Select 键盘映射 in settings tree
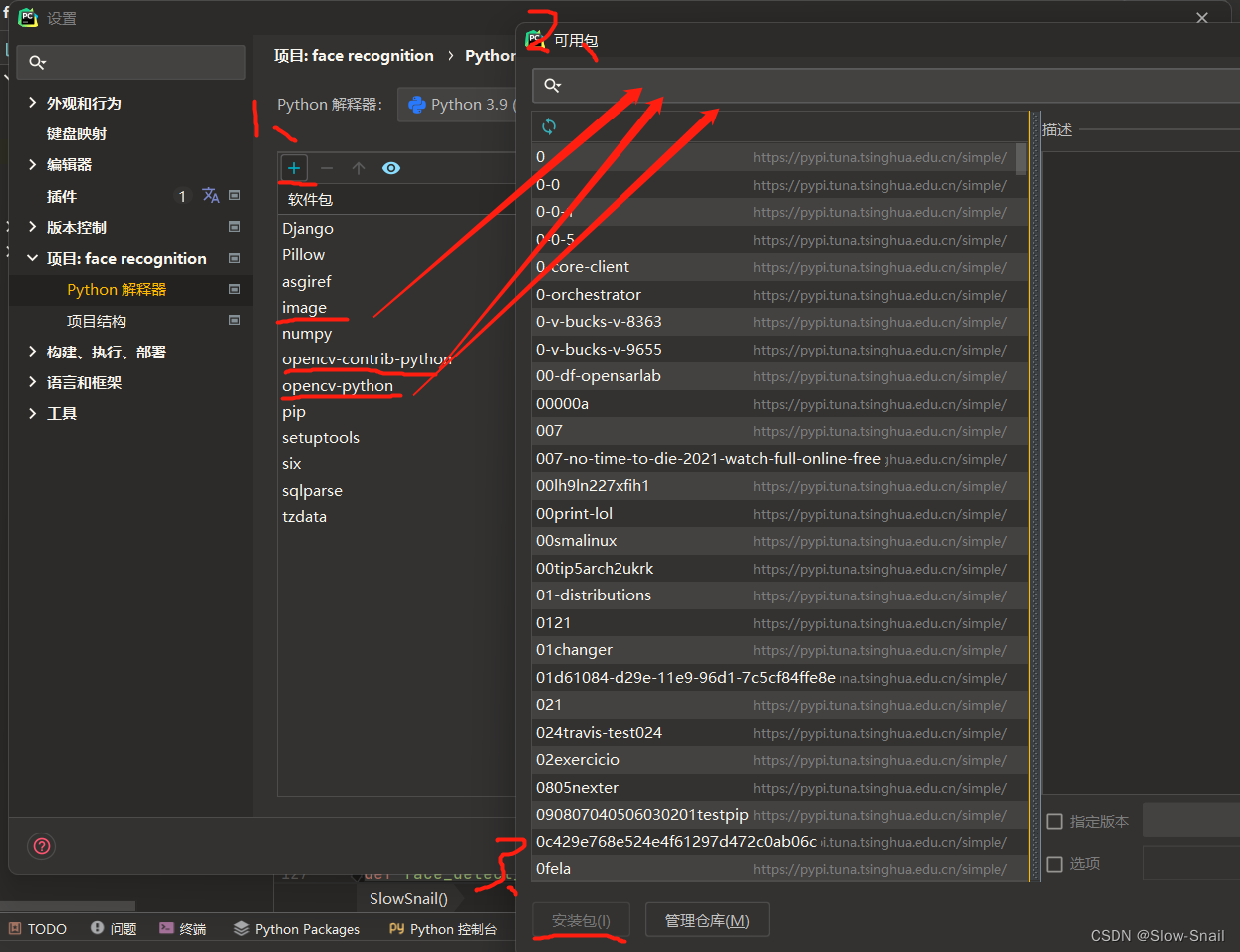Viewport: 1240px width, 952px height. 77,133
